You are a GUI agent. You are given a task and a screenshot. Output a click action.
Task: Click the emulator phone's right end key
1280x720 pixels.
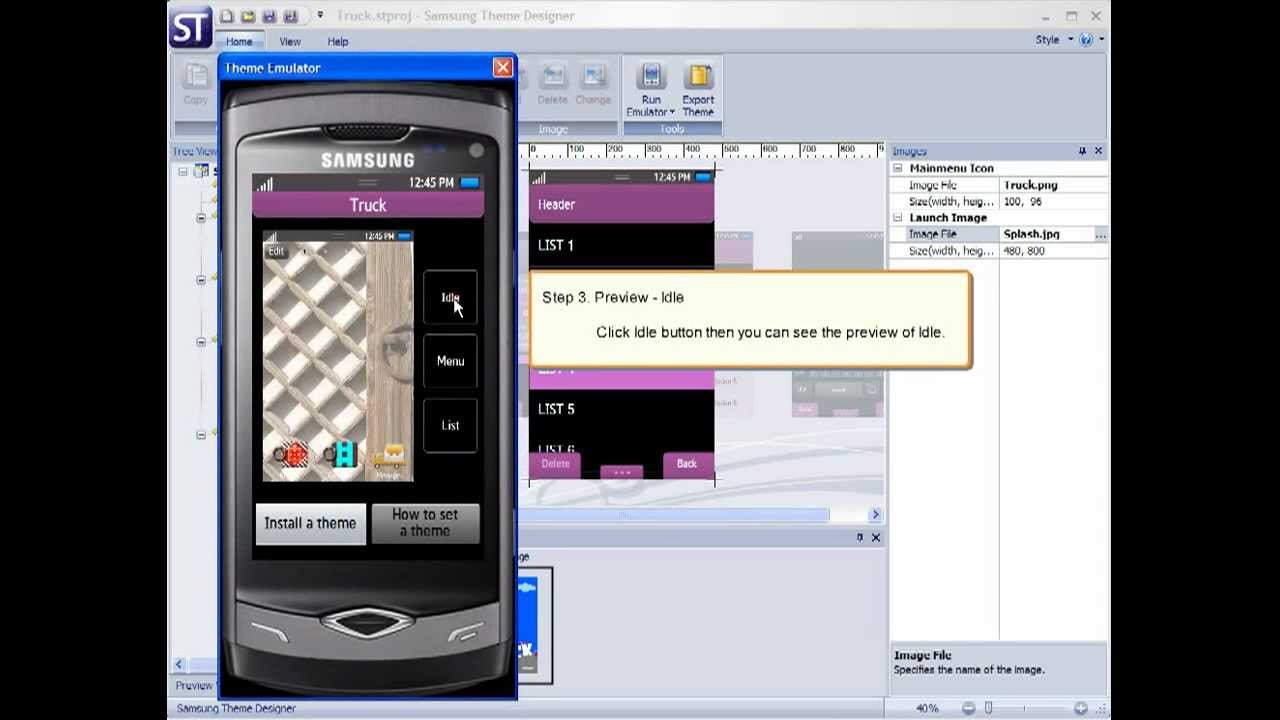pos(466,631)
